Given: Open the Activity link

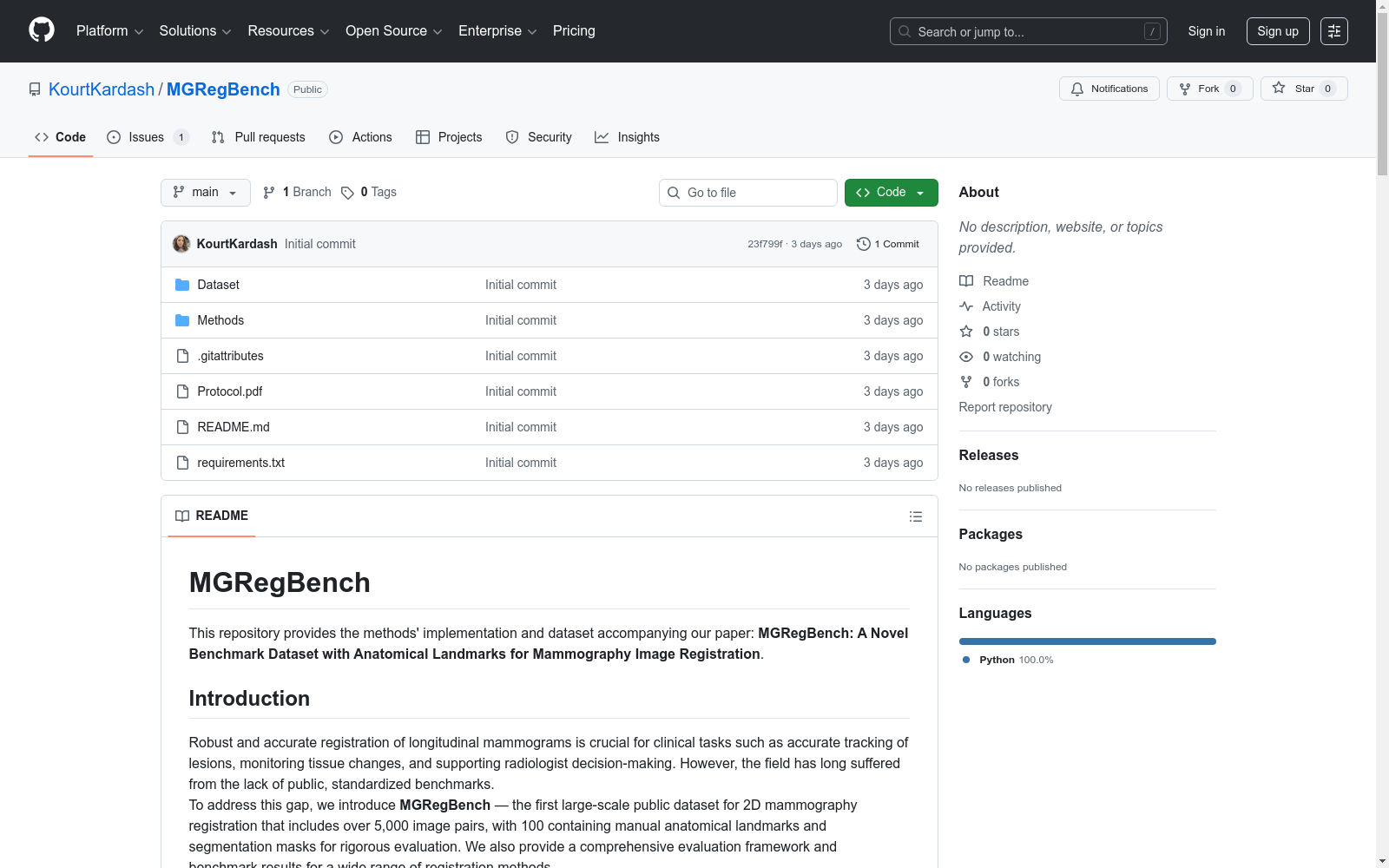Looking at the screenshot, I should (x=991, y=306).
